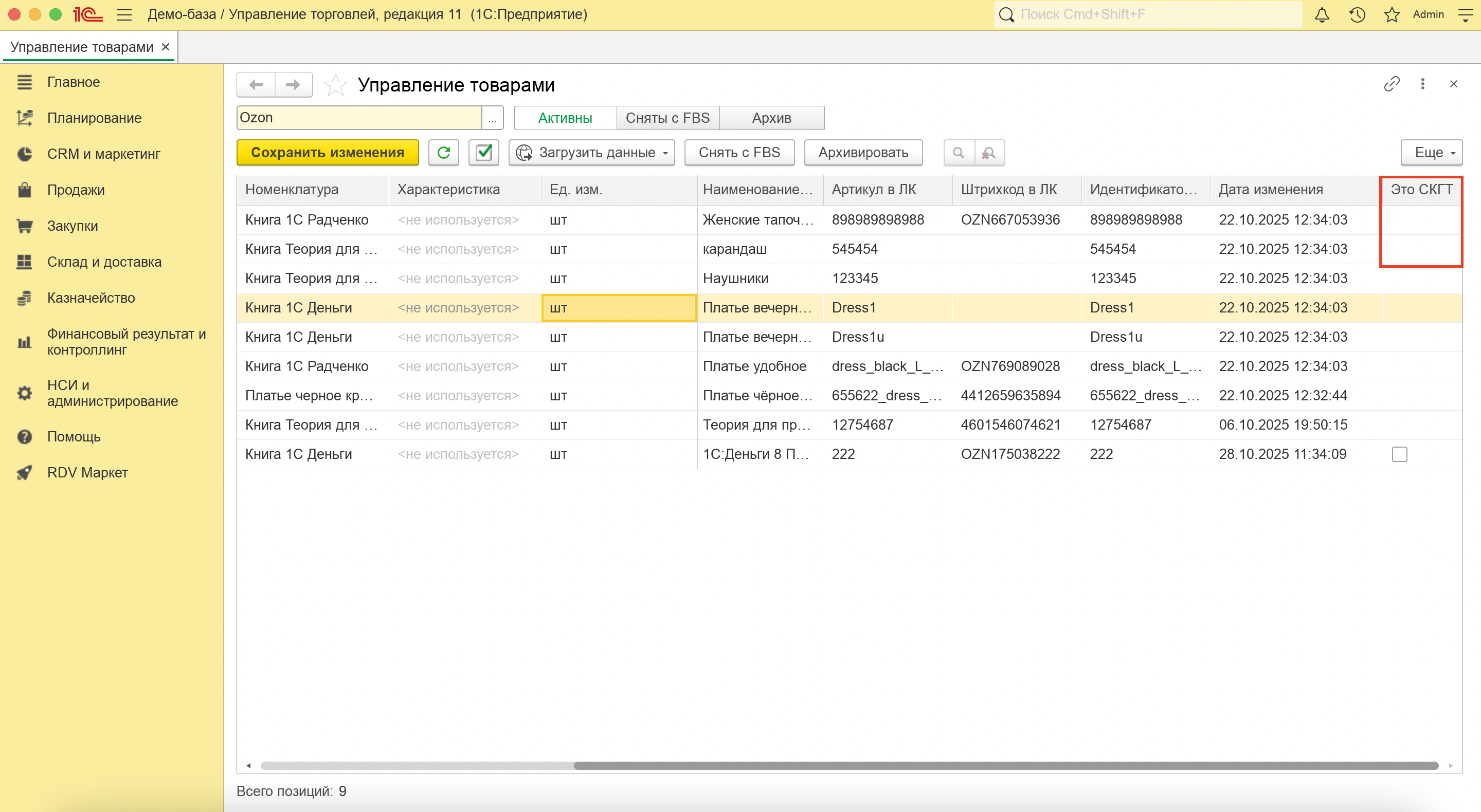Copy link with the chain icon
The width and height of the screenshot is (1481, 812).
(x=1392, y=84)
